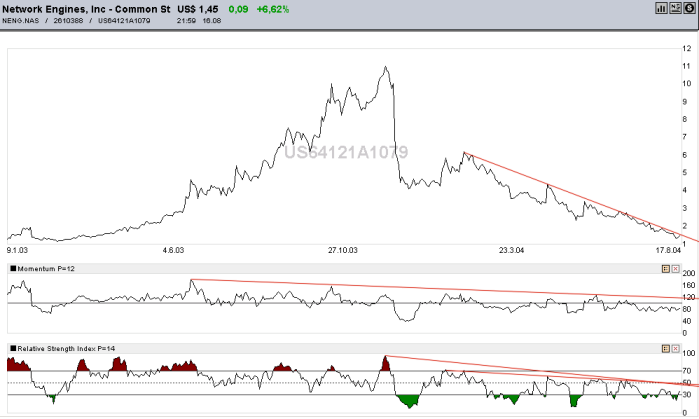Open Relative Strength Index settings icon
Image resolution: width=699 pixels, height=419 pixels.
tap(666, 349)
